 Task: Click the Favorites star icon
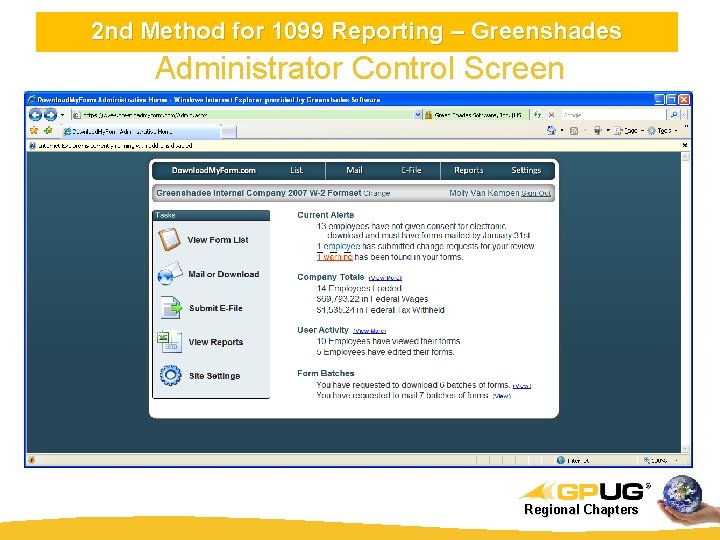click(x=34, y=131)
